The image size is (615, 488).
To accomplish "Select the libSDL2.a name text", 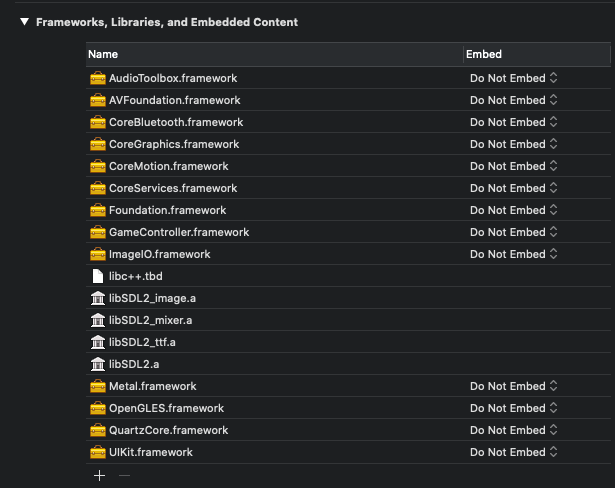I will coord(134,364).
